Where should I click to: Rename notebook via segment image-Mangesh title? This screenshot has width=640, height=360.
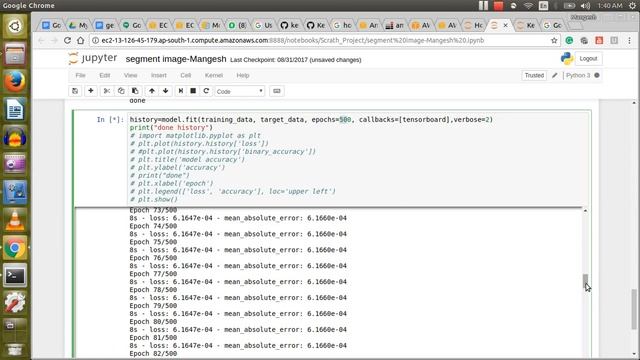pyautogui.click(x=176, y=59)
